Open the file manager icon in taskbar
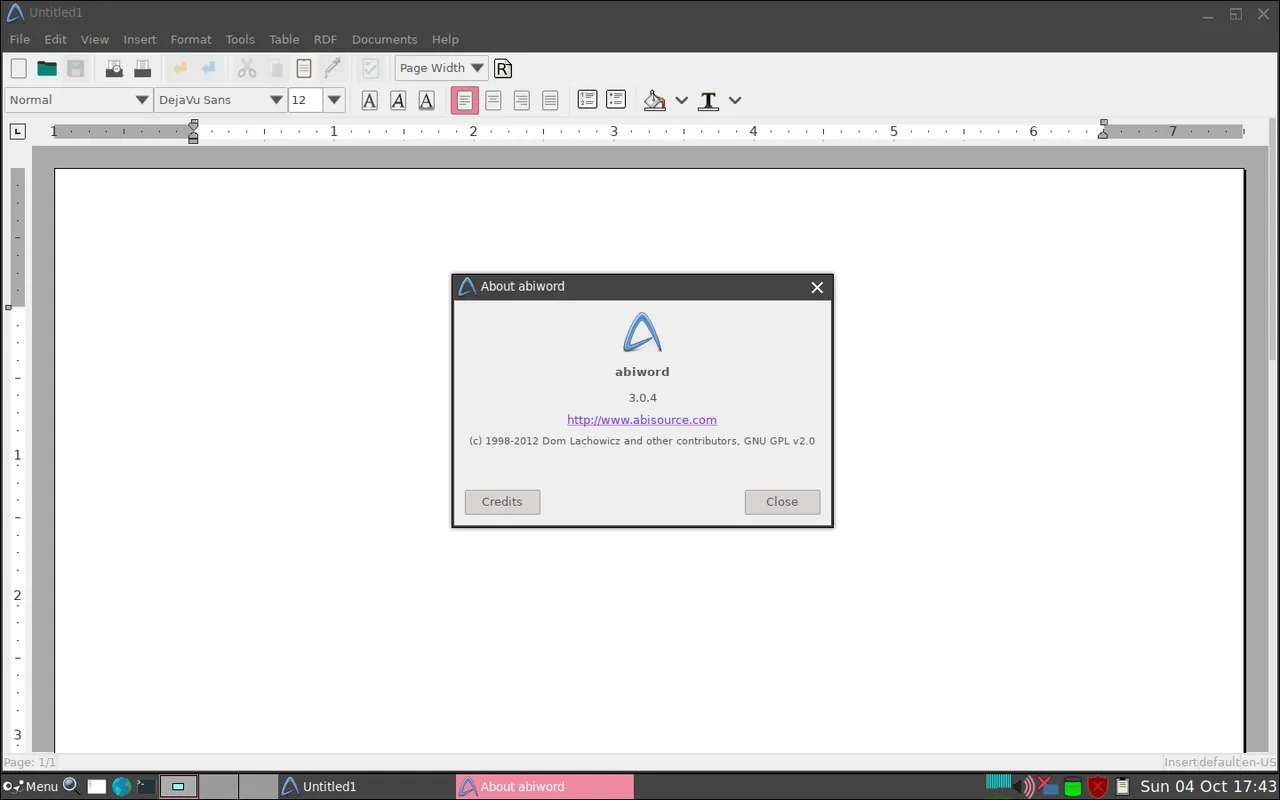The image size is (1280, 800). point(96,787)
